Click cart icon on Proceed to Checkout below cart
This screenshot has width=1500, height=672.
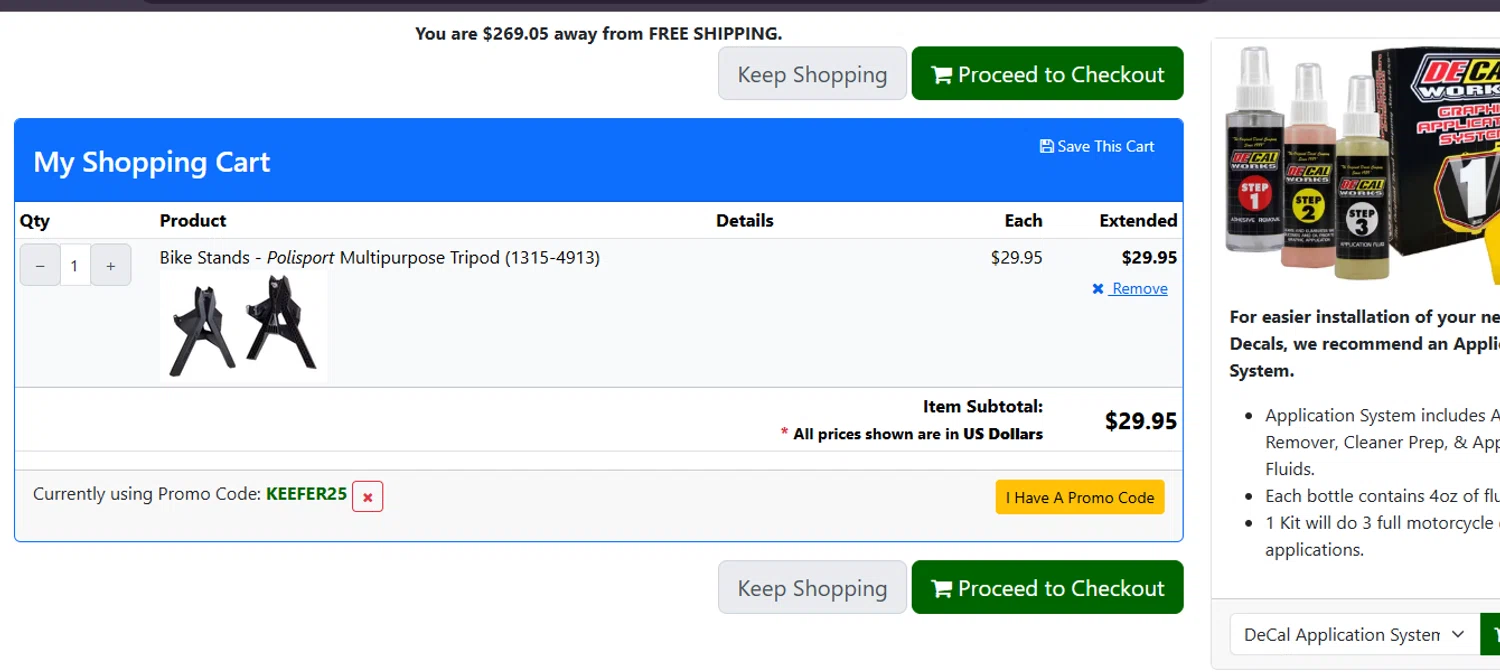click(x=941, y=589)
